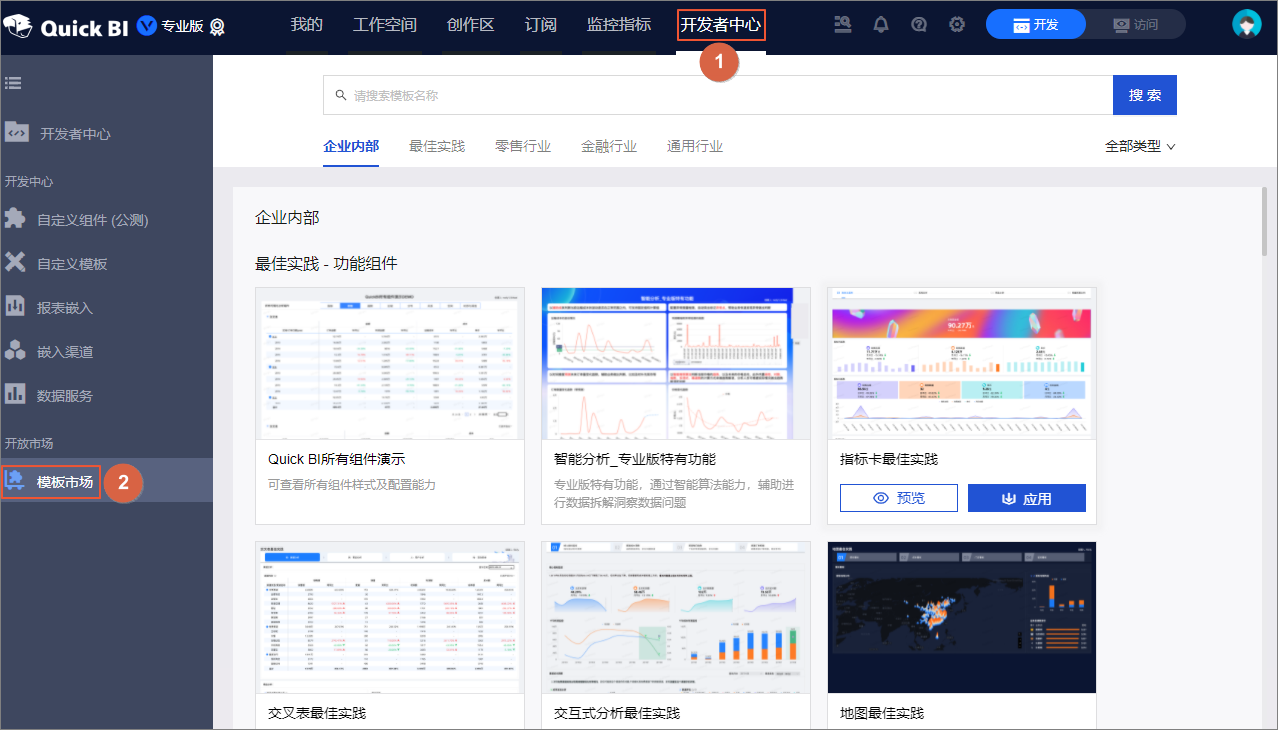Open the notifications bell

tap(881, 25)
